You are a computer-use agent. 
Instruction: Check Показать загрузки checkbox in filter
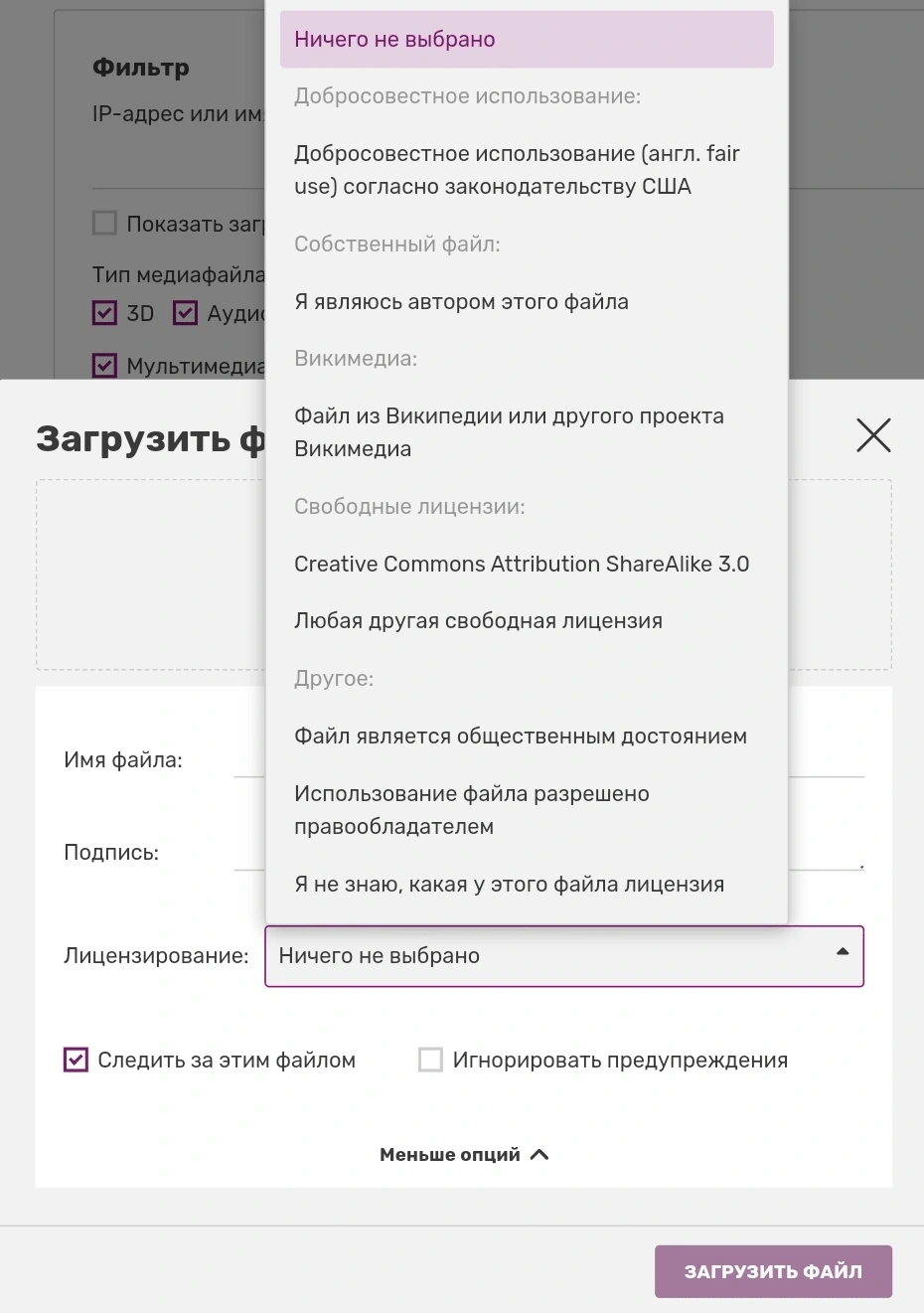[x=104, y=223]
